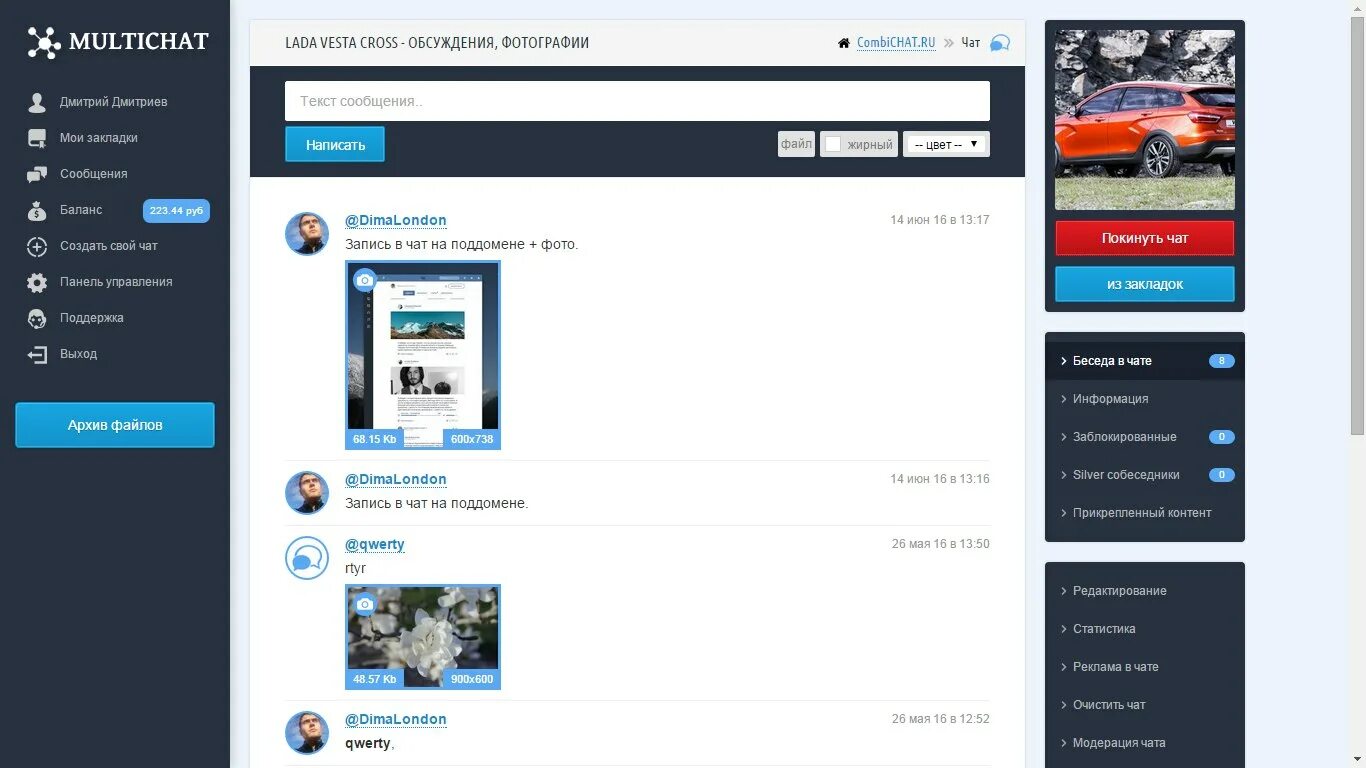
Task: Click the plus-circle icon beside Создать свой чат
Action: click(x=37, y=246)
